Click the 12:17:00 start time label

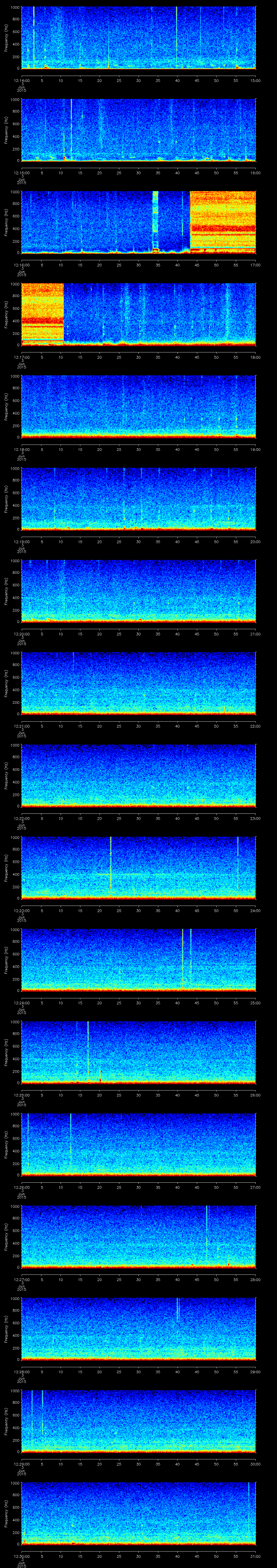pyautogui.click(x=21, y=357)
